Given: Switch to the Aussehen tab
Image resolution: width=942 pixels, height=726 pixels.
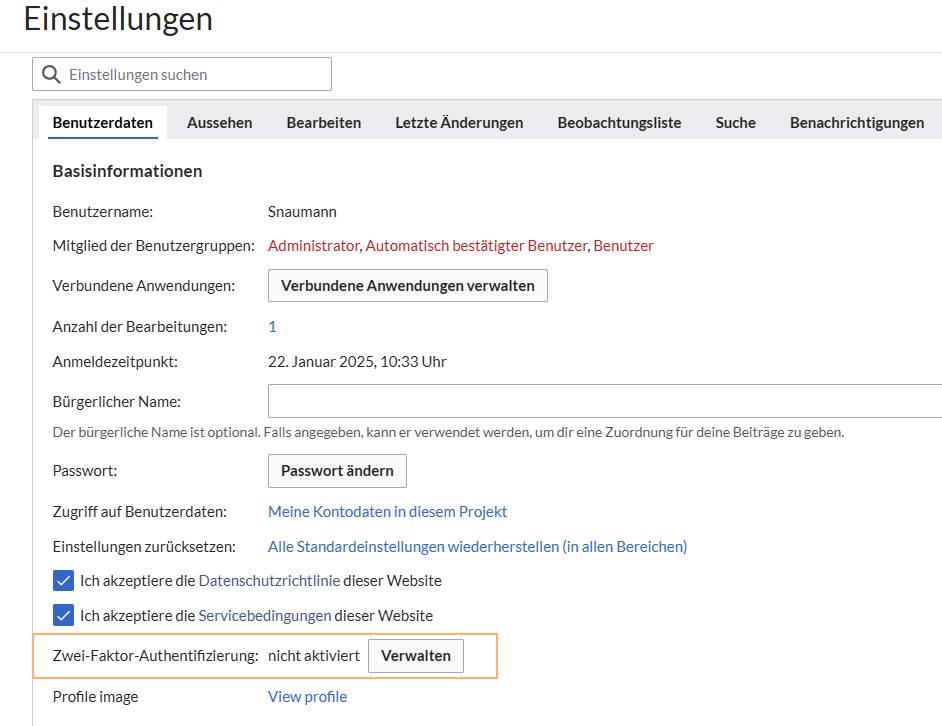Looking at the screenshot, I should [x=219, y=123].
